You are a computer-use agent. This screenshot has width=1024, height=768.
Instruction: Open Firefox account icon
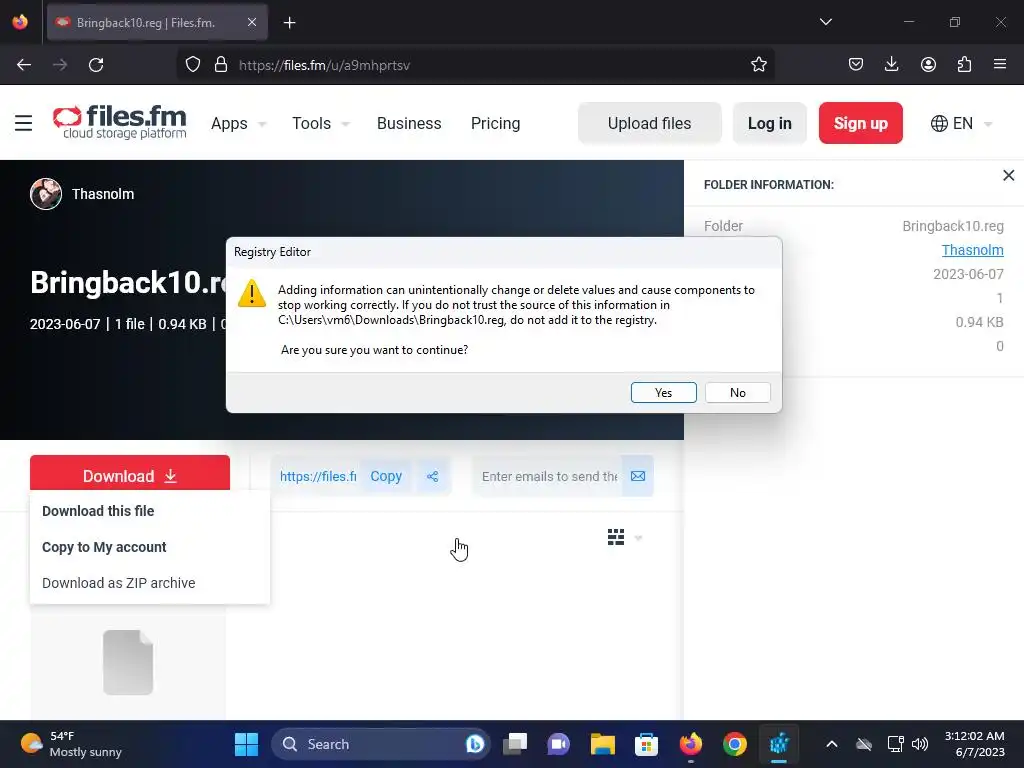928,65
